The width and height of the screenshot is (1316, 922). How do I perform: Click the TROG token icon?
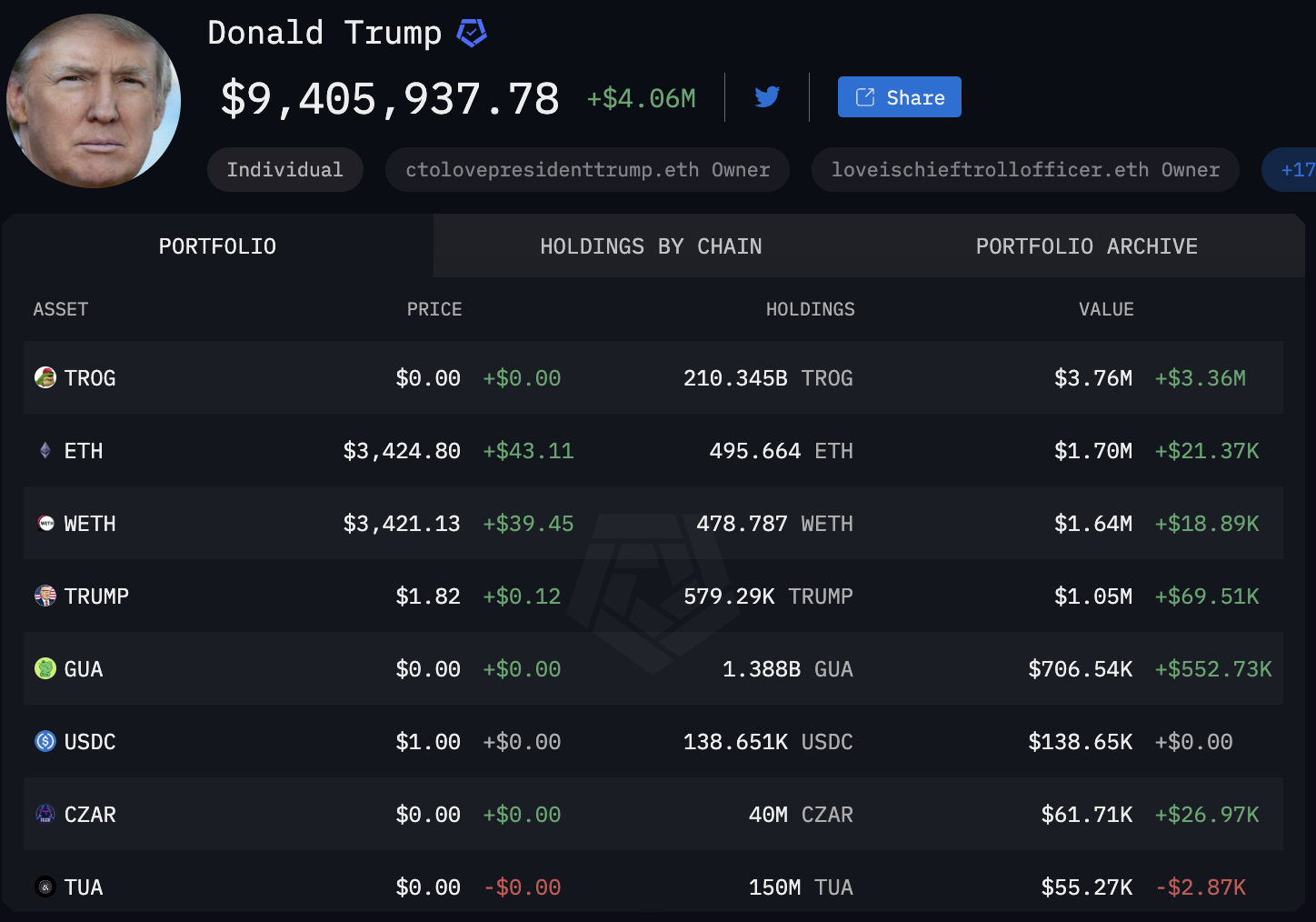(x=45, y=377)
